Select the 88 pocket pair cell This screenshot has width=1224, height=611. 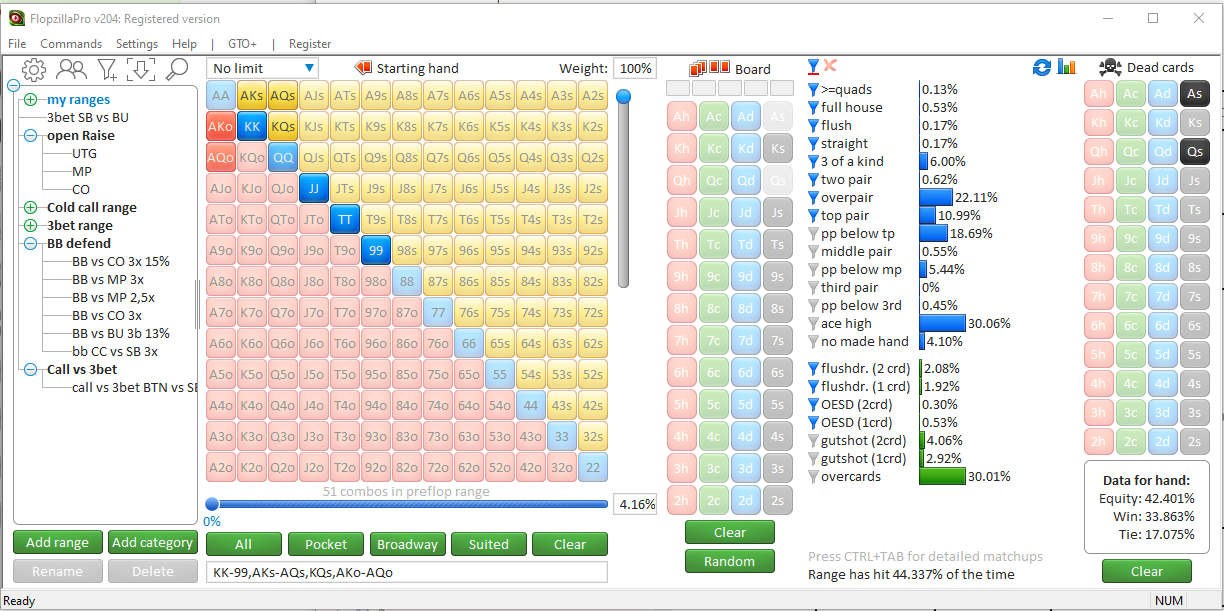point(407,281)
